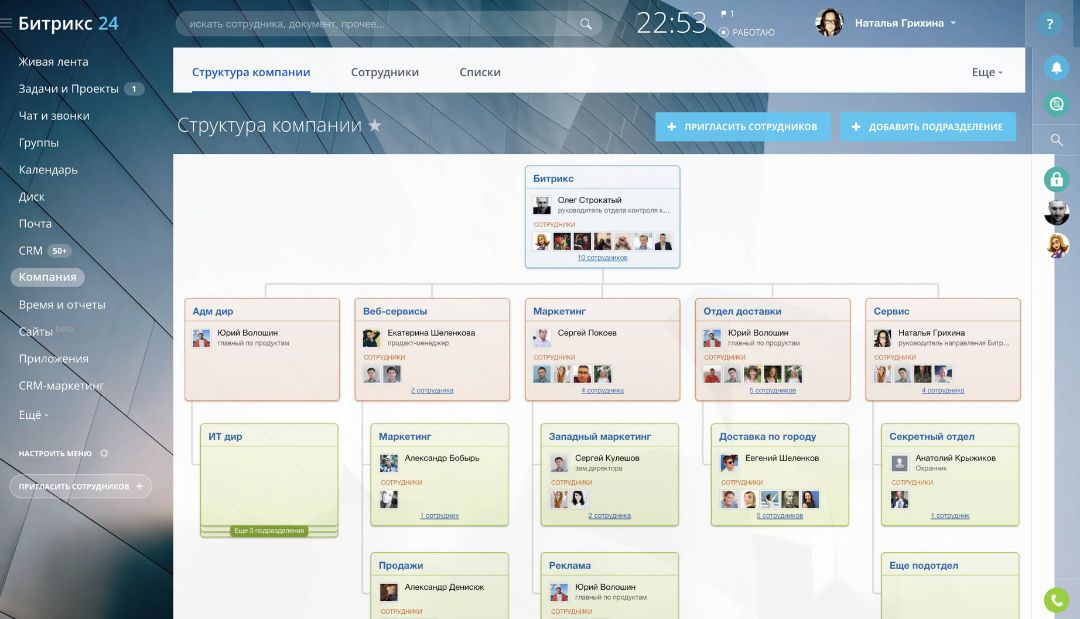This screenshot has height=619, width=1080.
Task: Open Живая лента in the sidebar
Action: click(53, 61)
